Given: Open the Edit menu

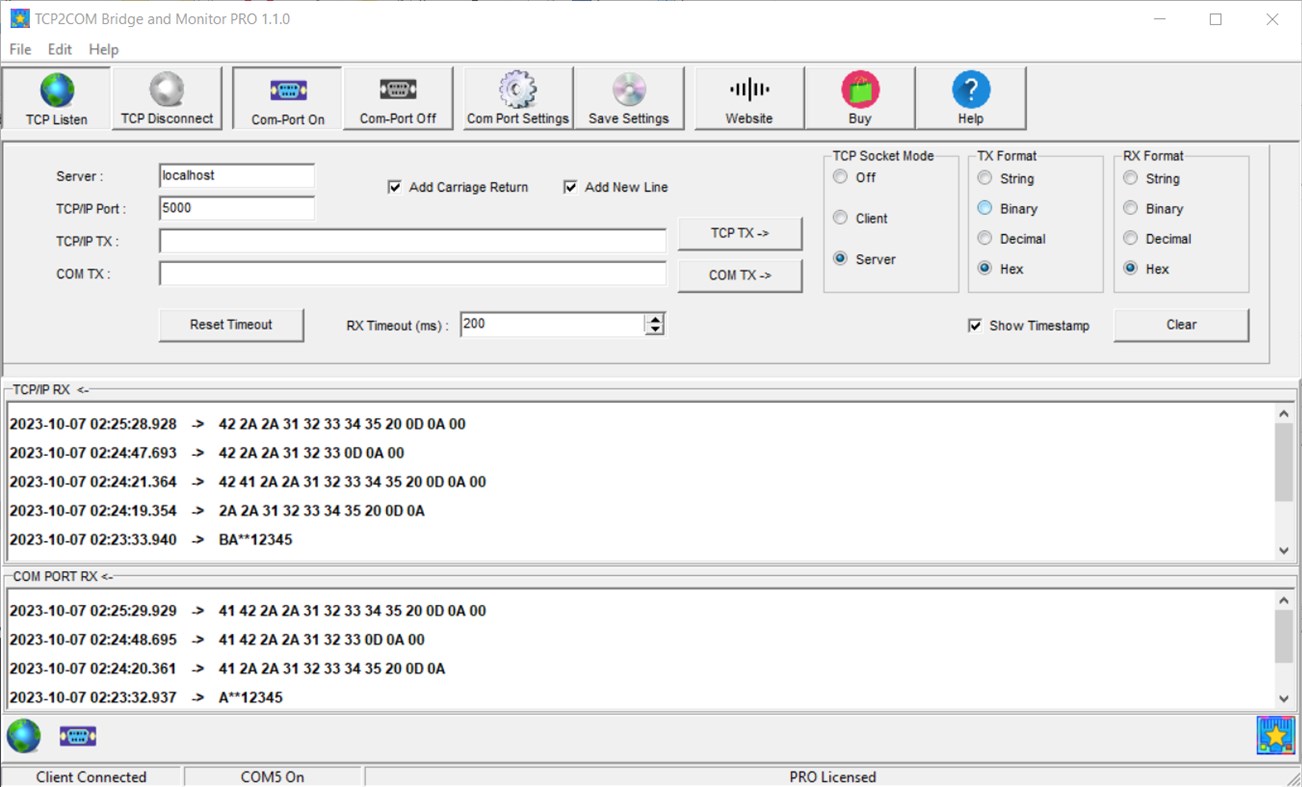Looking at the screenshot, I should click(59, 49).
